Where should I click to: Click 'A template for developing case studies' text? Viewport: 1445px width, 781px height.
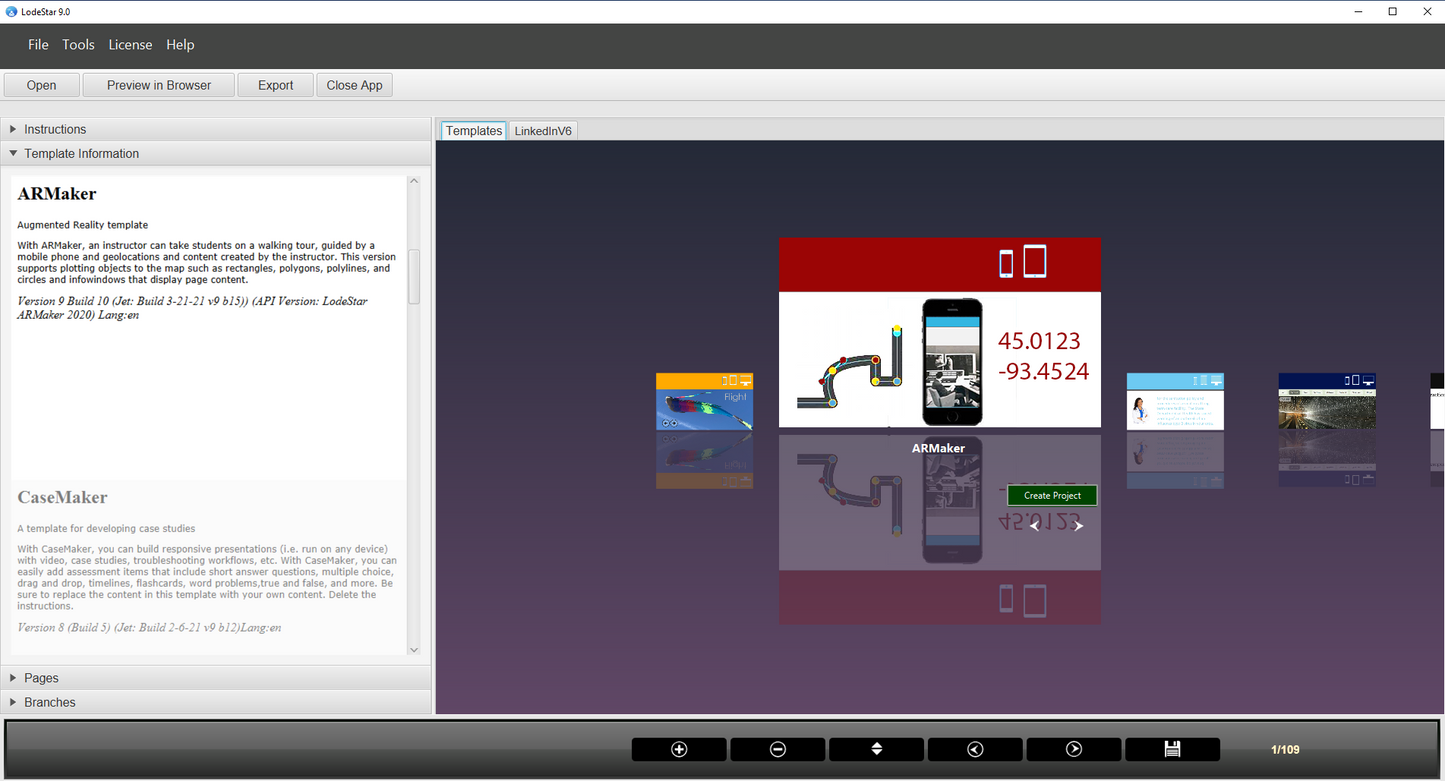[106, 528]
